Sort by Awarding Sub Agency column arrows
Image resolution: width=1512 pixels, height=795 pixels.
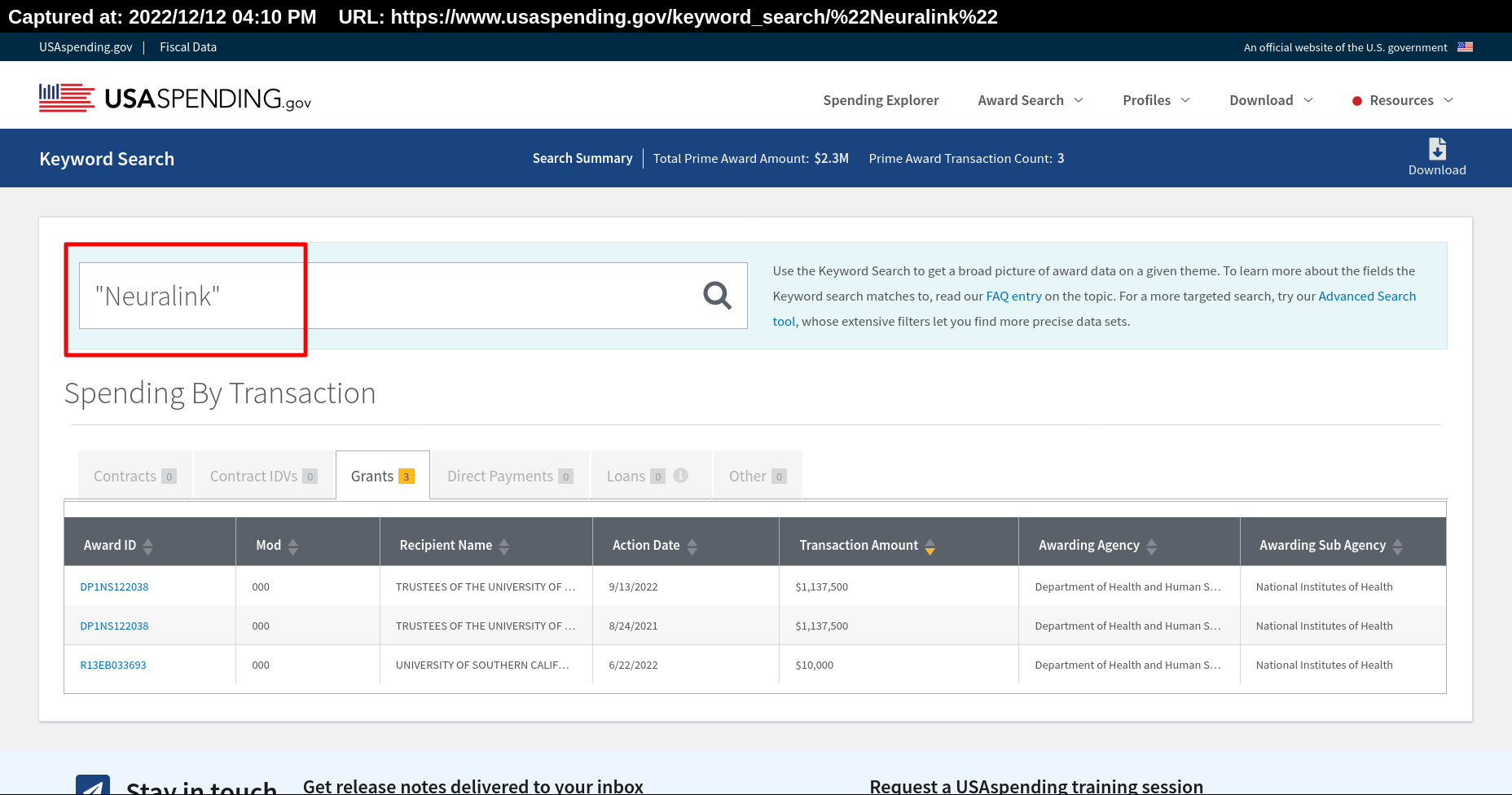pos(1398,546)
